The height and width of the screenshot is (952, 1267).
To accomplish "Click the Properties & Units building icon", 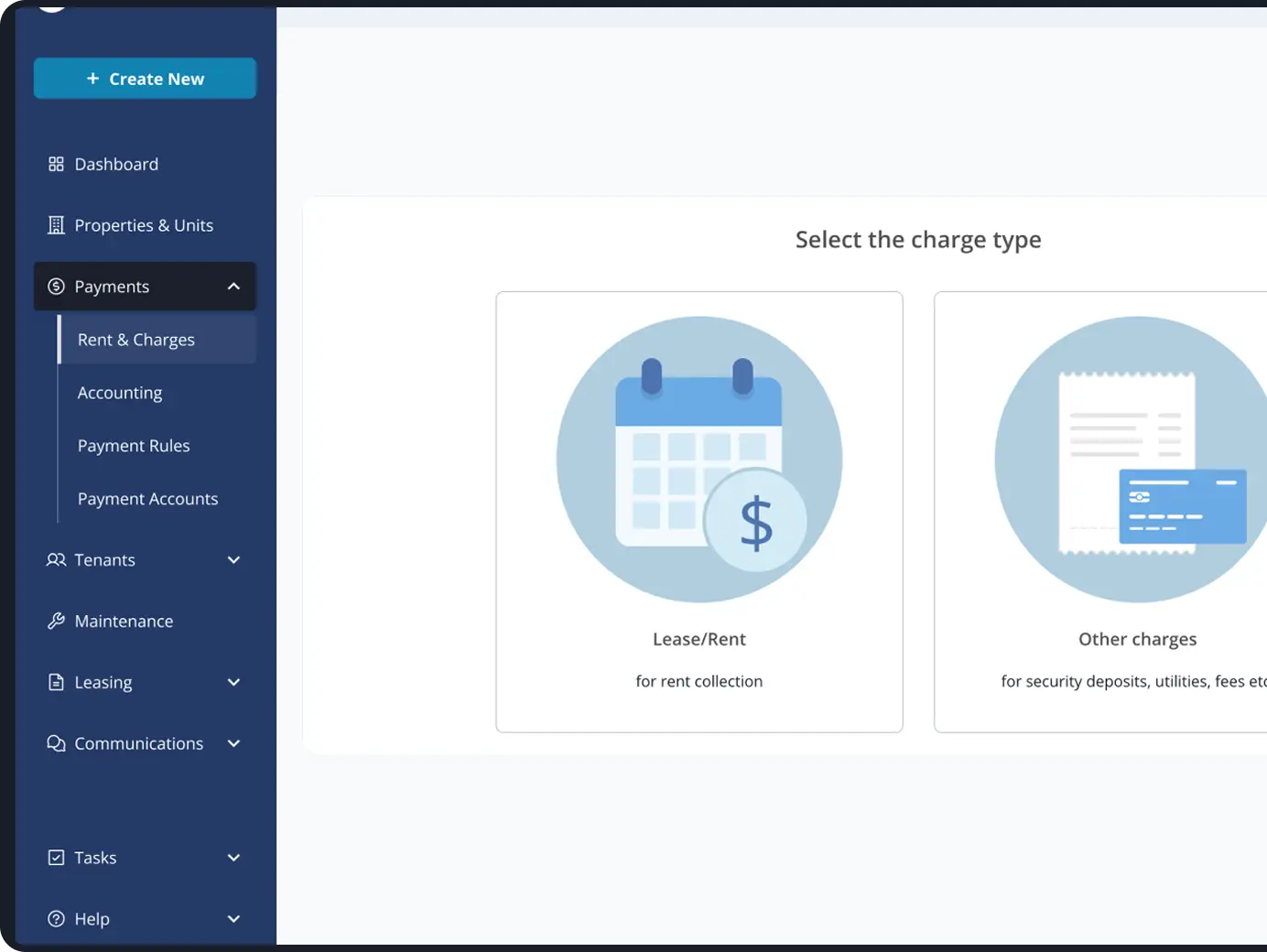I will point(56,225).
